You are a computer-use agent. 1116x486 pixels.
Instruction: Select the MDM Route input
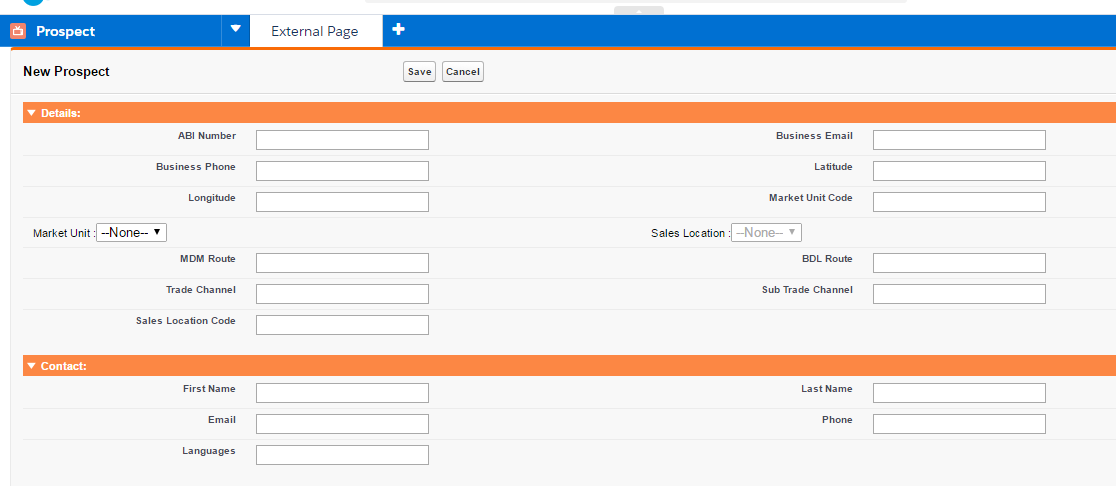click(342, 263)
